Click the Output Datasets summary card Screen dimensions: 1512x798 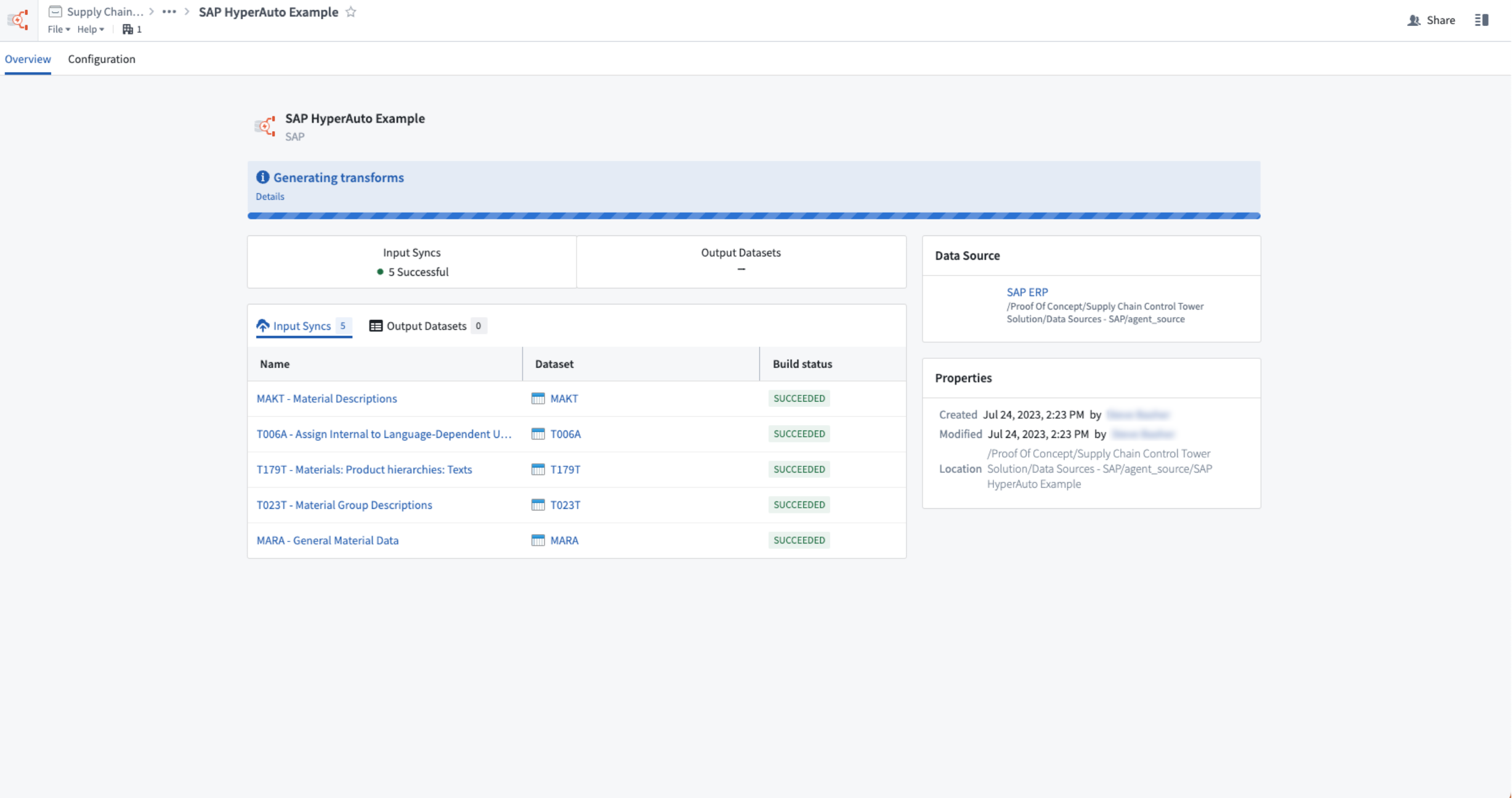[x=741, y=262]
